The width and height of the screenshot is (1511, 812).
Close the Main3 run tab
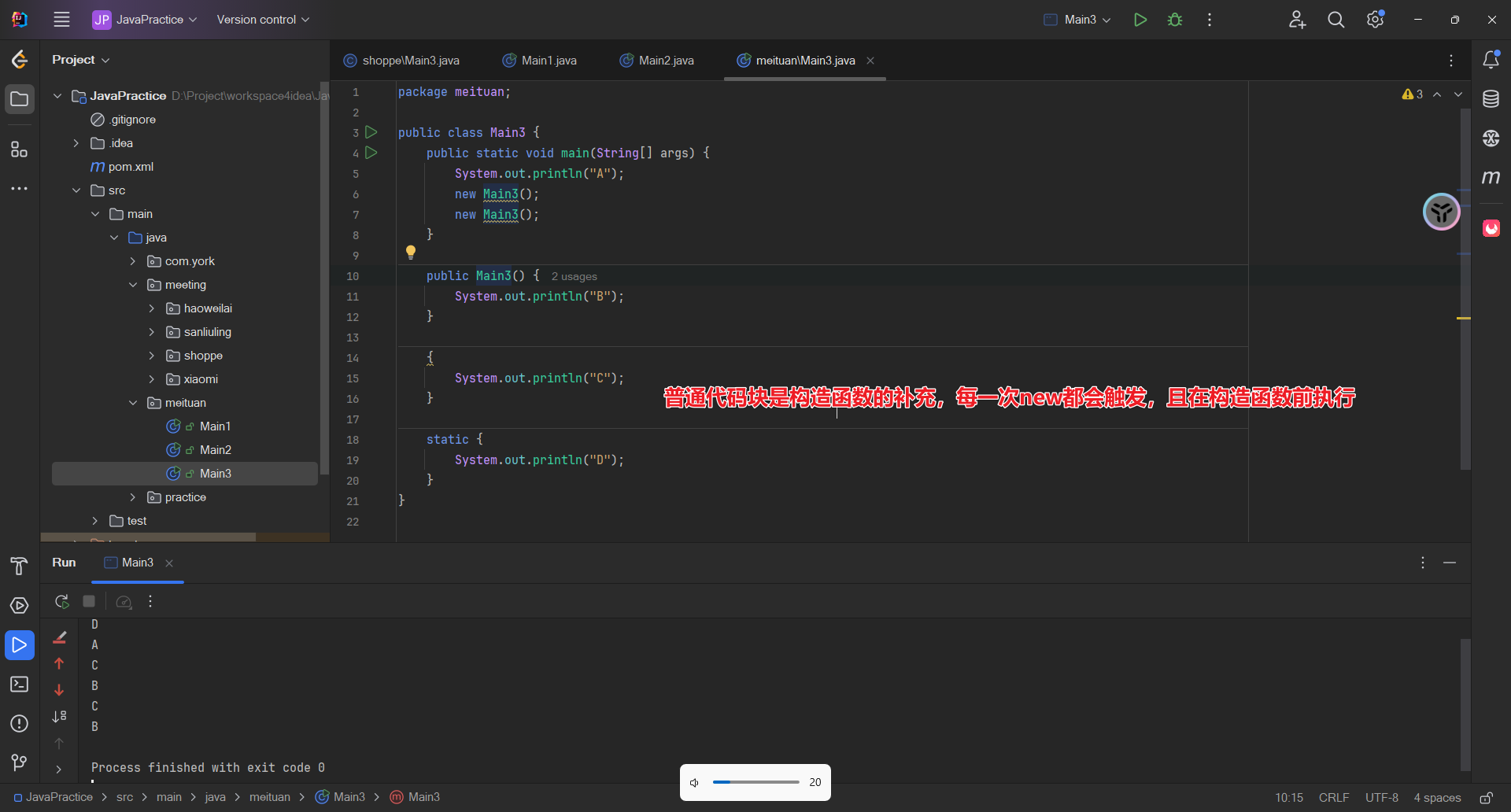click(x=169, y=563)
